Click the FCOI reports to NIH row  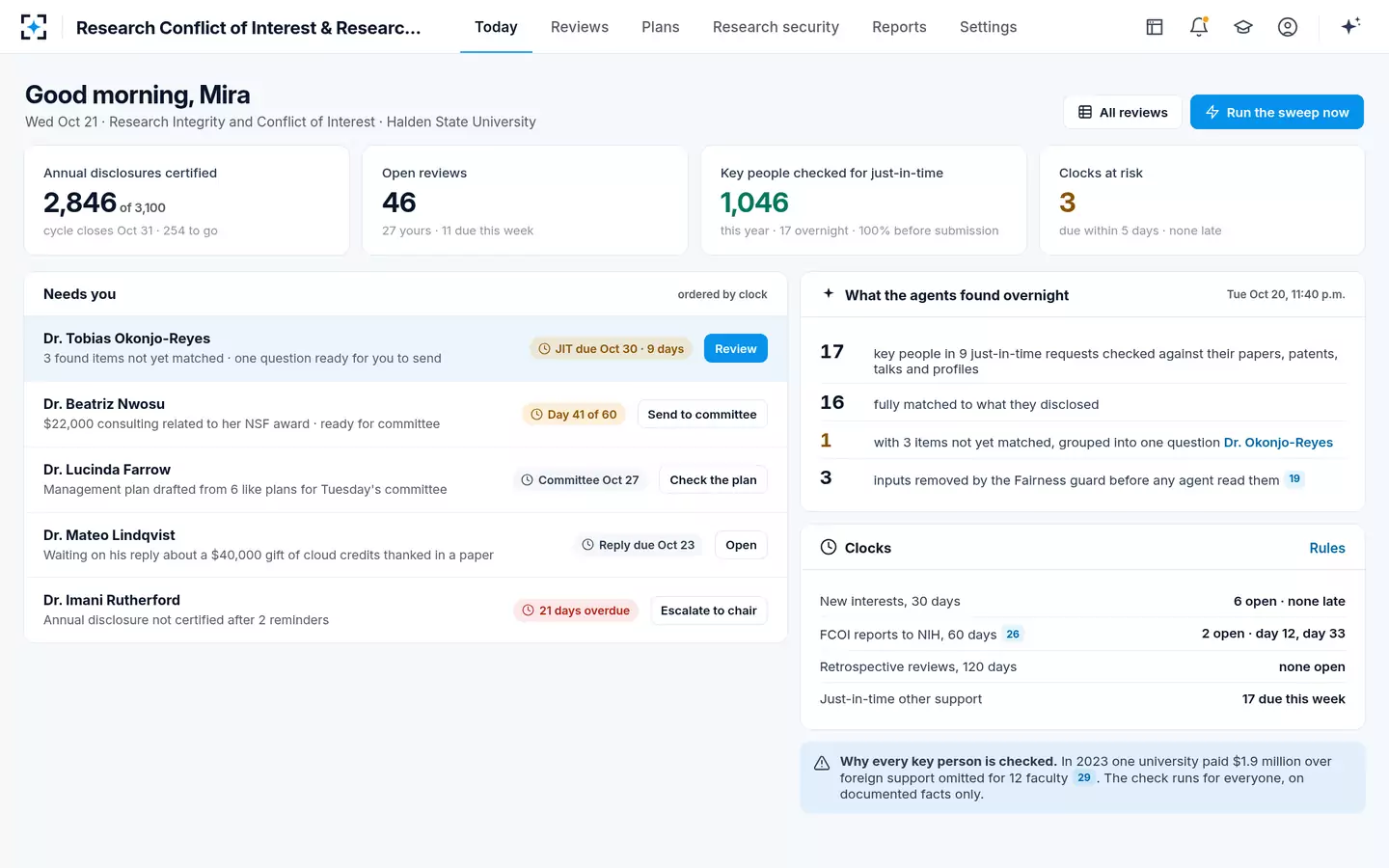pos(1082,634)
